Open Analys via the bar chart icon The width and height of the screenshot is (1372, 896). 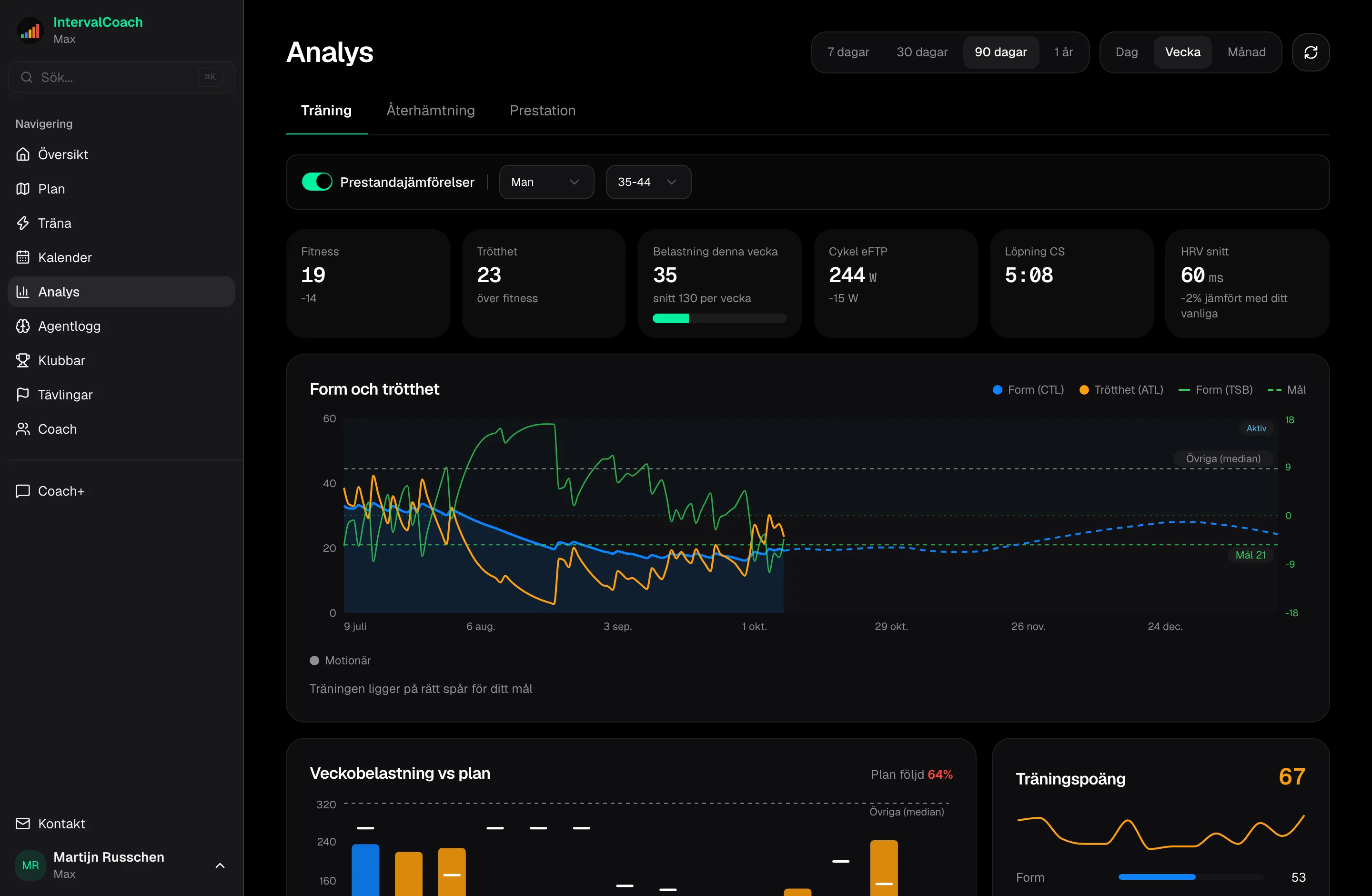22,292
